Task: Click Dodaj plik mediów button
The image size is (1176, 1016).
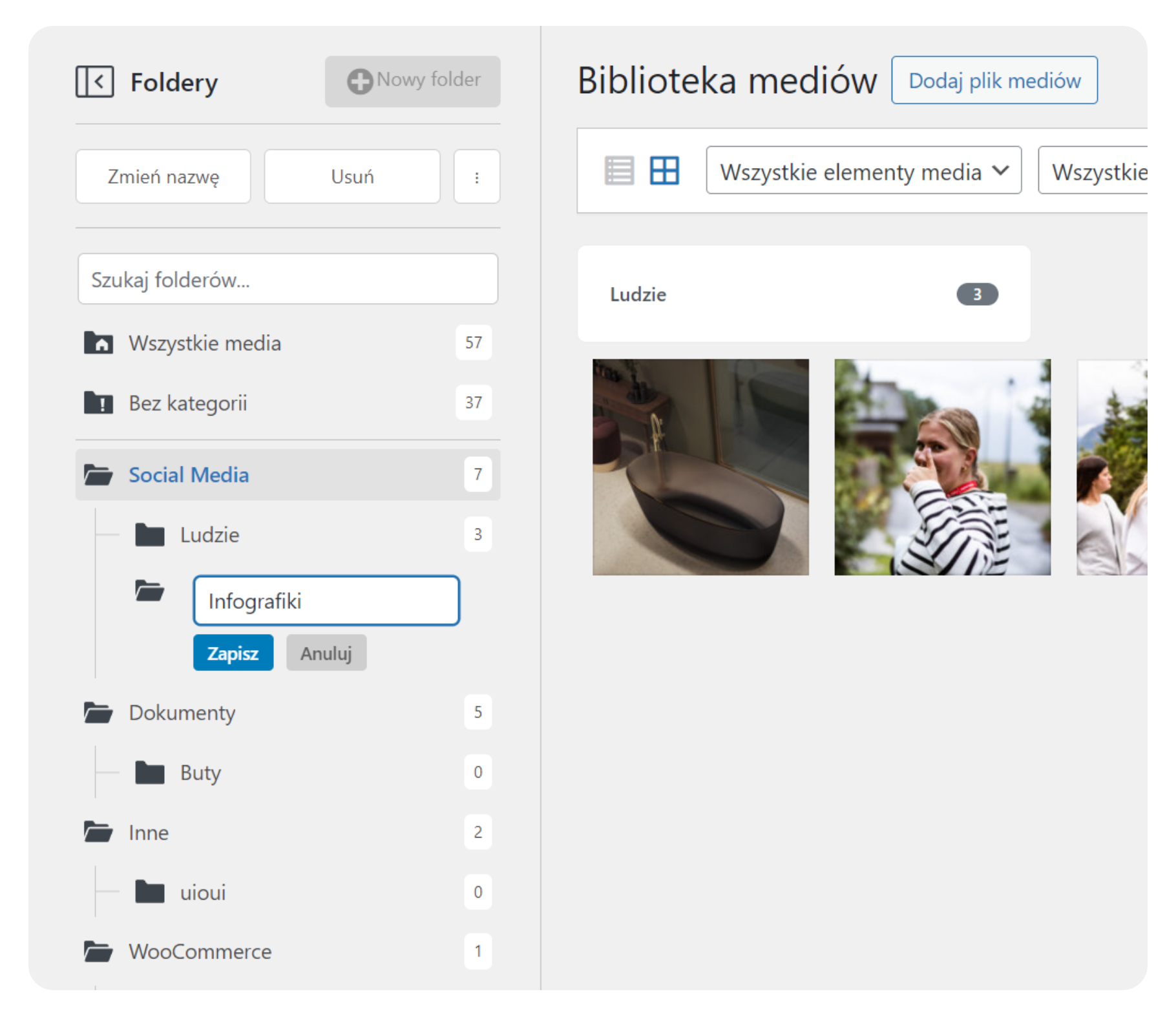Action: [x=994, y=80]
